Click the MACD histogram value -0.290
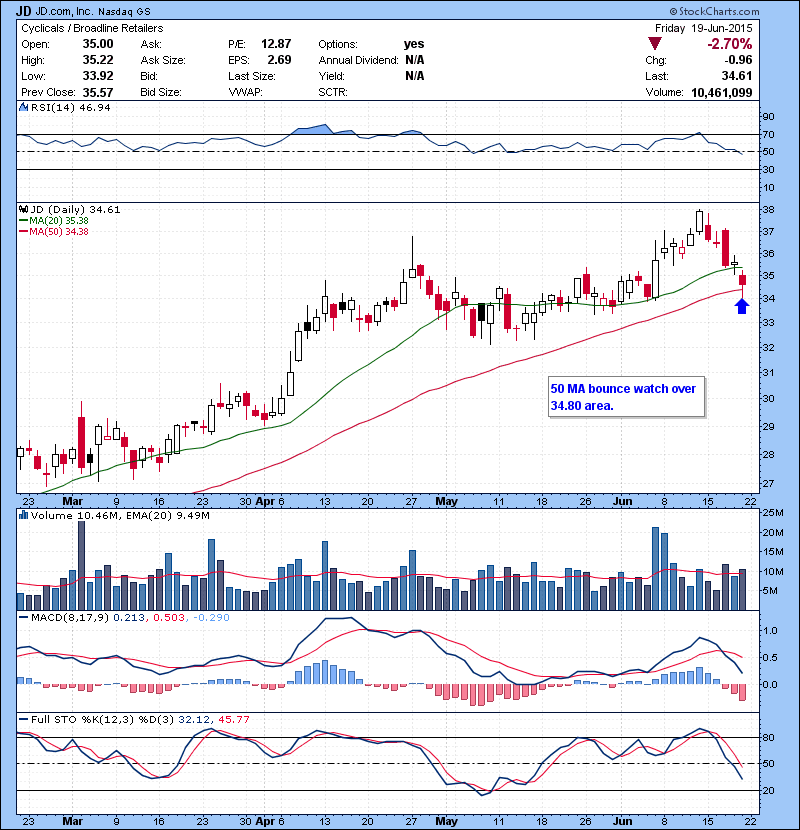This screenshot has height=830, width=800. [211, 617]
